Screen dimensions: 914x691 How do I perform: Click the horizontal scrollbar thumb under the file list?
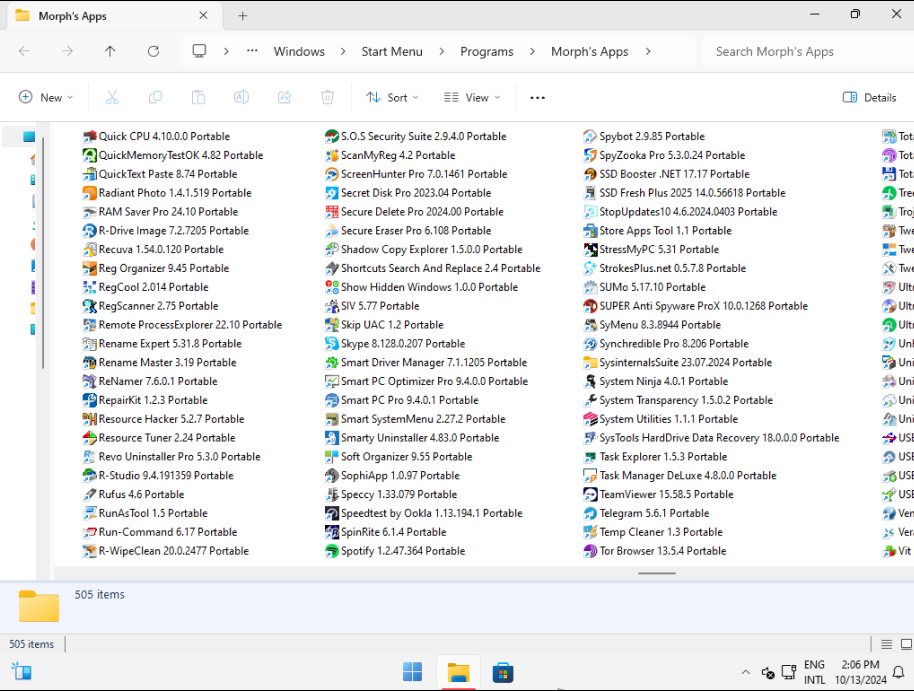[x=656, y=573]
